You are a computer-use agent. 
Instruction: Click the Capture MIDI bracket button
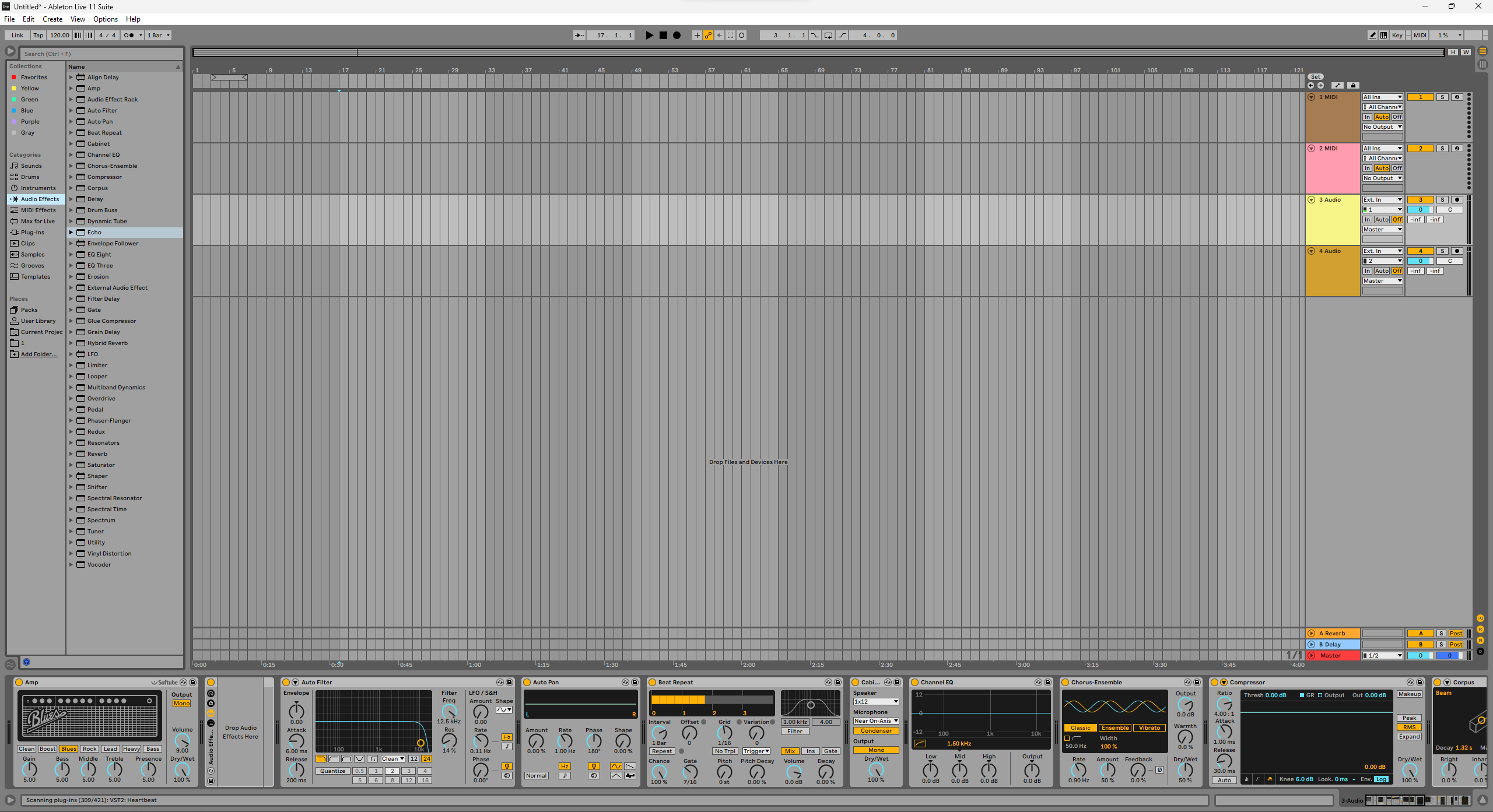[x=730, y=35]
